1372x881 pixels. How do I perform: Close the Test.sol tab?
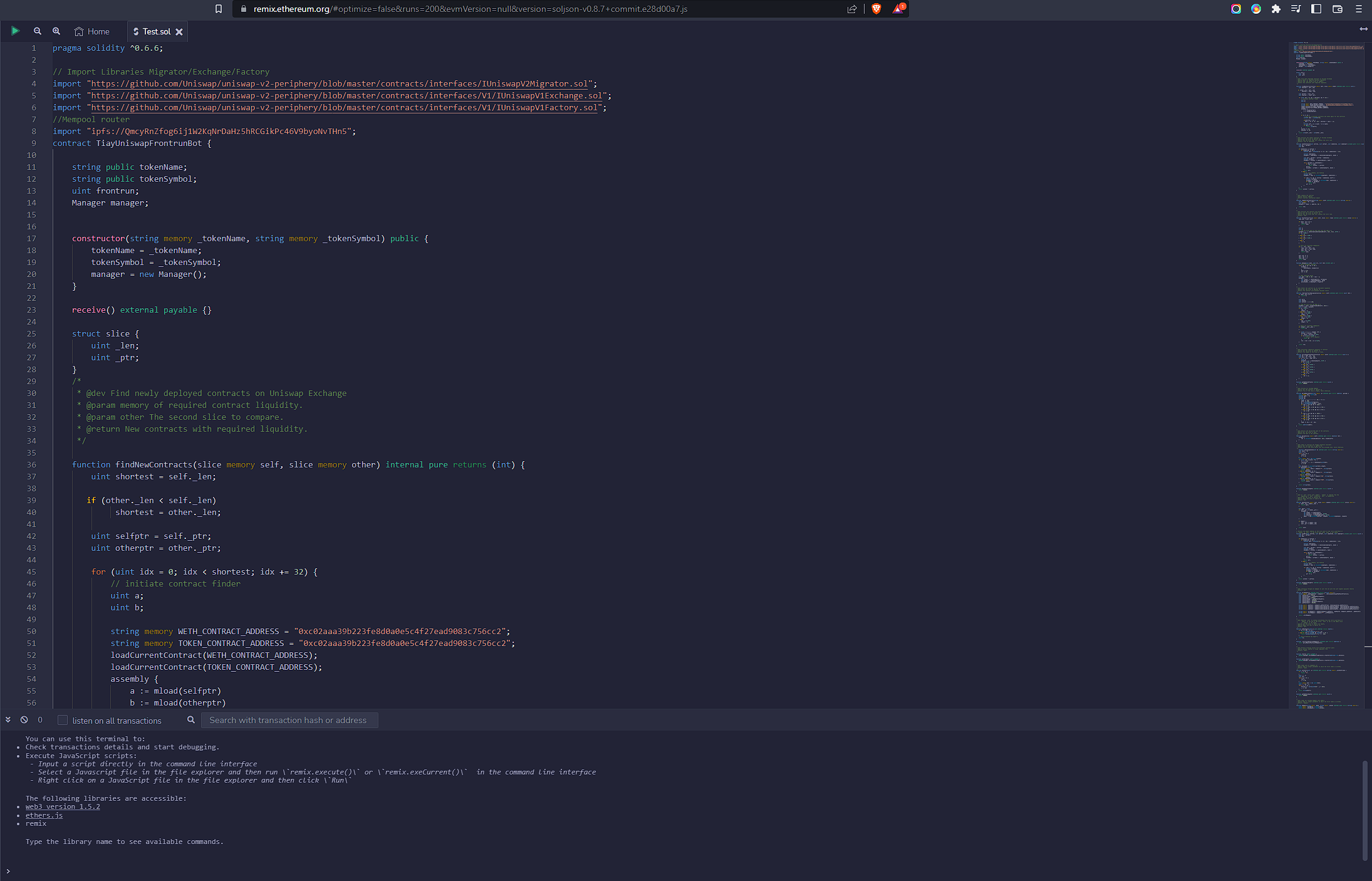click(x=179, y=31)
